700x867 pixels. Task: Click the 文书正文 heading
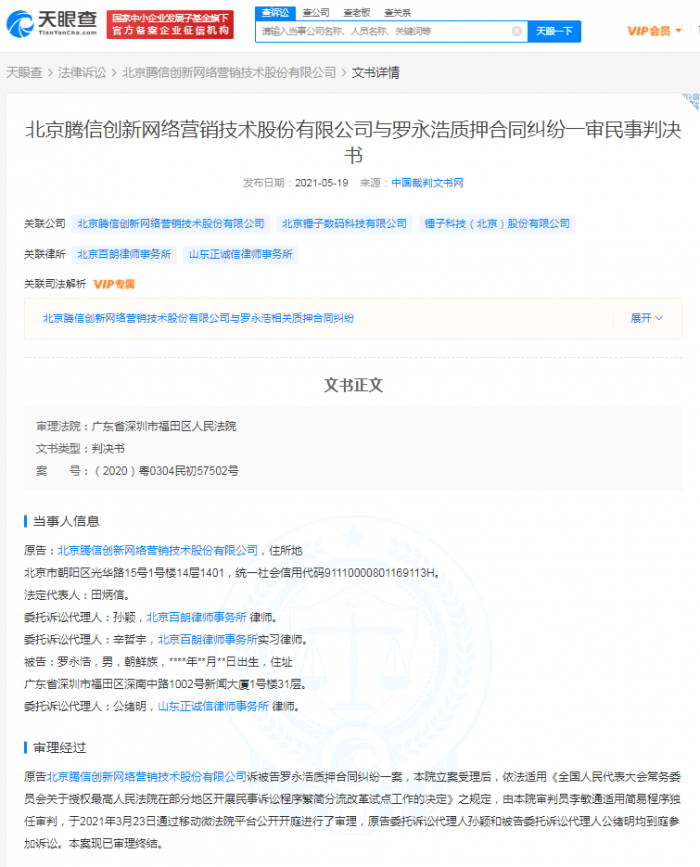pos(353,385)
